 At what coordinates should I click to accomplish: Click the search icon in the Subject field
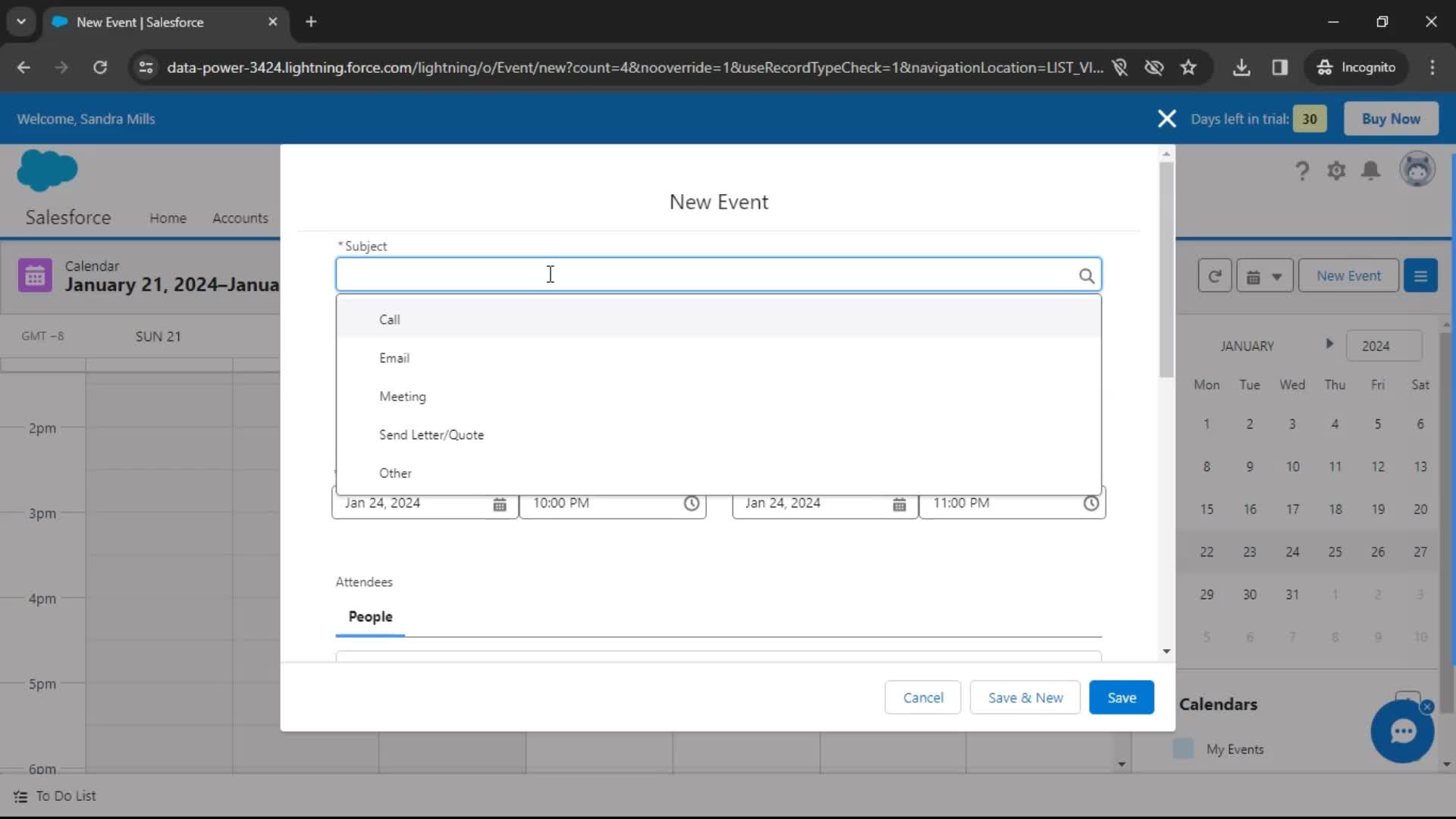point(1086,275)
